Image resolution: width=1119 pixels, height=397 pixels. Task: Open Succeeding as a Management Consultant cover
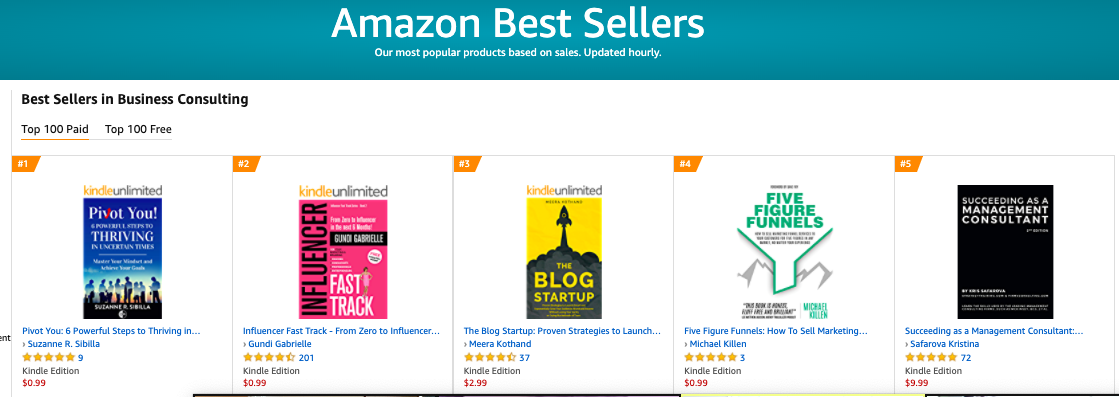coord(1005,251)
